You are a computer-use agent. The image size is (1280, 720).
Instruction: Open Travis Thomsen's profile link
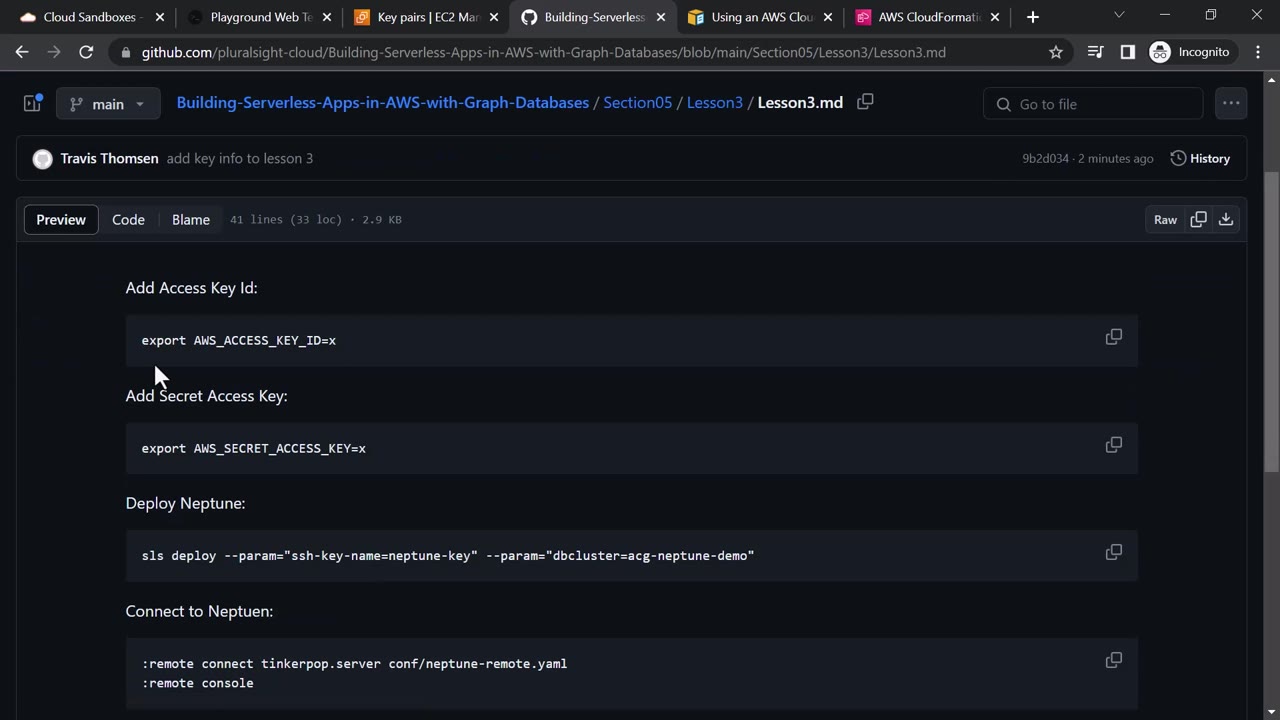coord(109,158)
